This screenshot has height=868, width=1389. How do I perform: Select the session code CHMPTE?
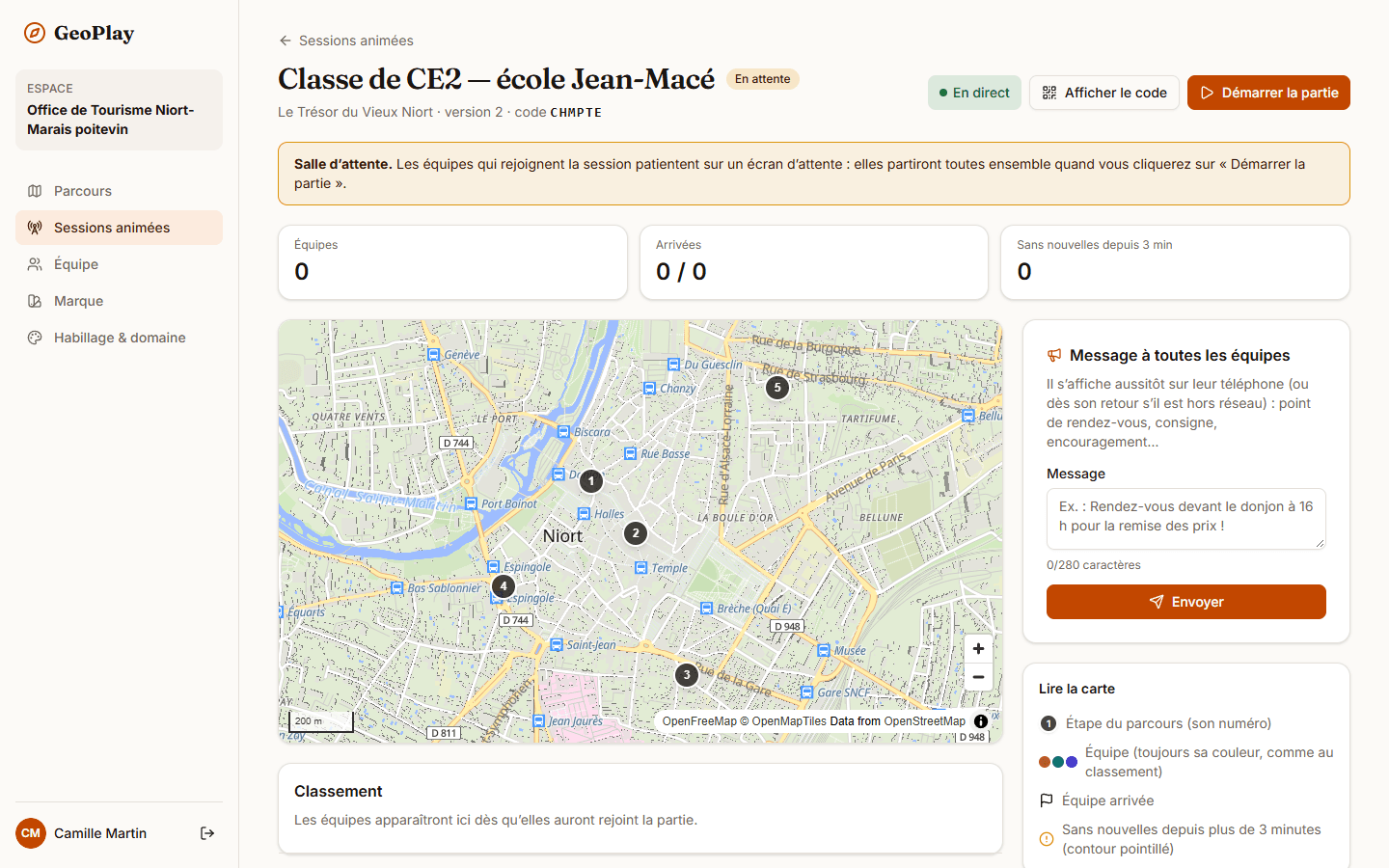point(576,113)
